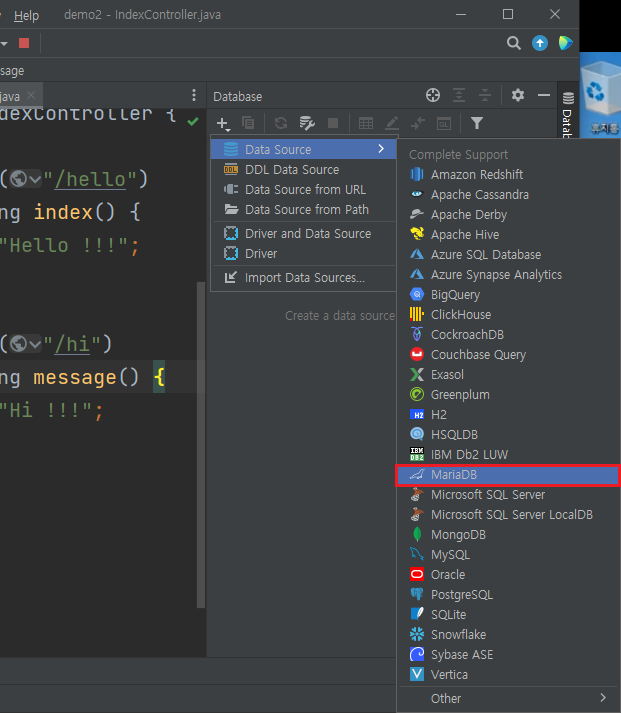This screenshot has height=713, width=621.
Task: Choose Data Source from Path
Action: pos(304,210)
